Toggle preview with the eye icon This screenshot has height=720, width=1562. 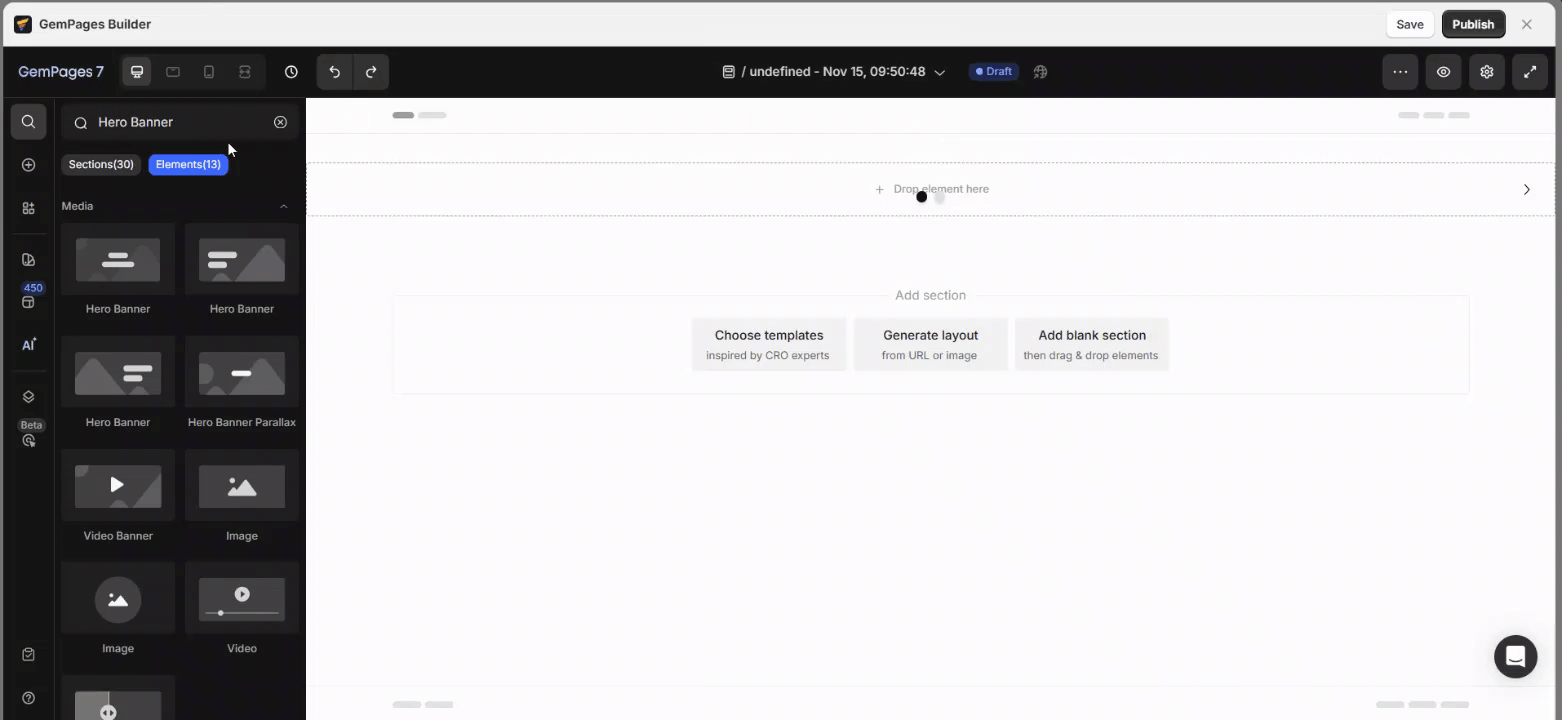[x=1443, y=72]
